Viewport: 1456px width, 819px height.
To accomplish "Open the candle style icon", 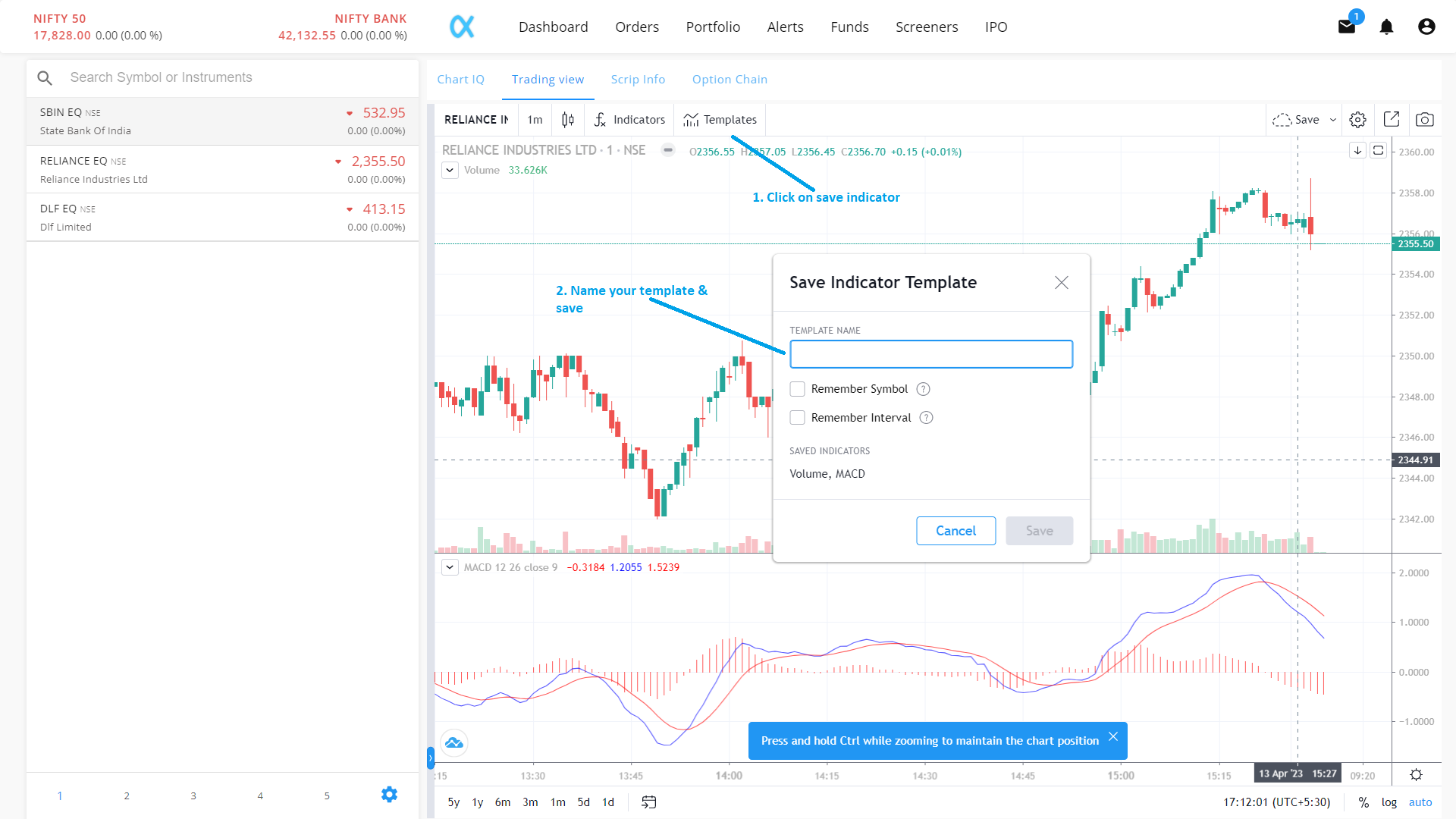I will tap(567, 119).
